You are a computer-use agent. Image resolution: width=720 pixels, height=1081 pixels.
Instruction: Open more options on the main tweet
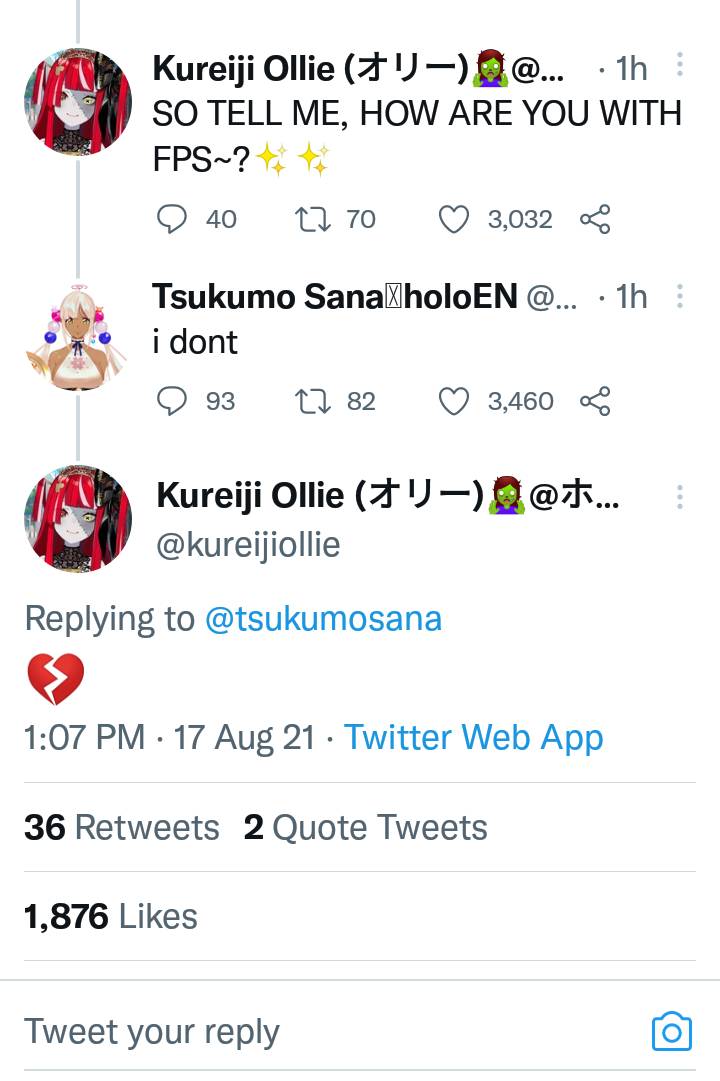(x=680, y=497)
